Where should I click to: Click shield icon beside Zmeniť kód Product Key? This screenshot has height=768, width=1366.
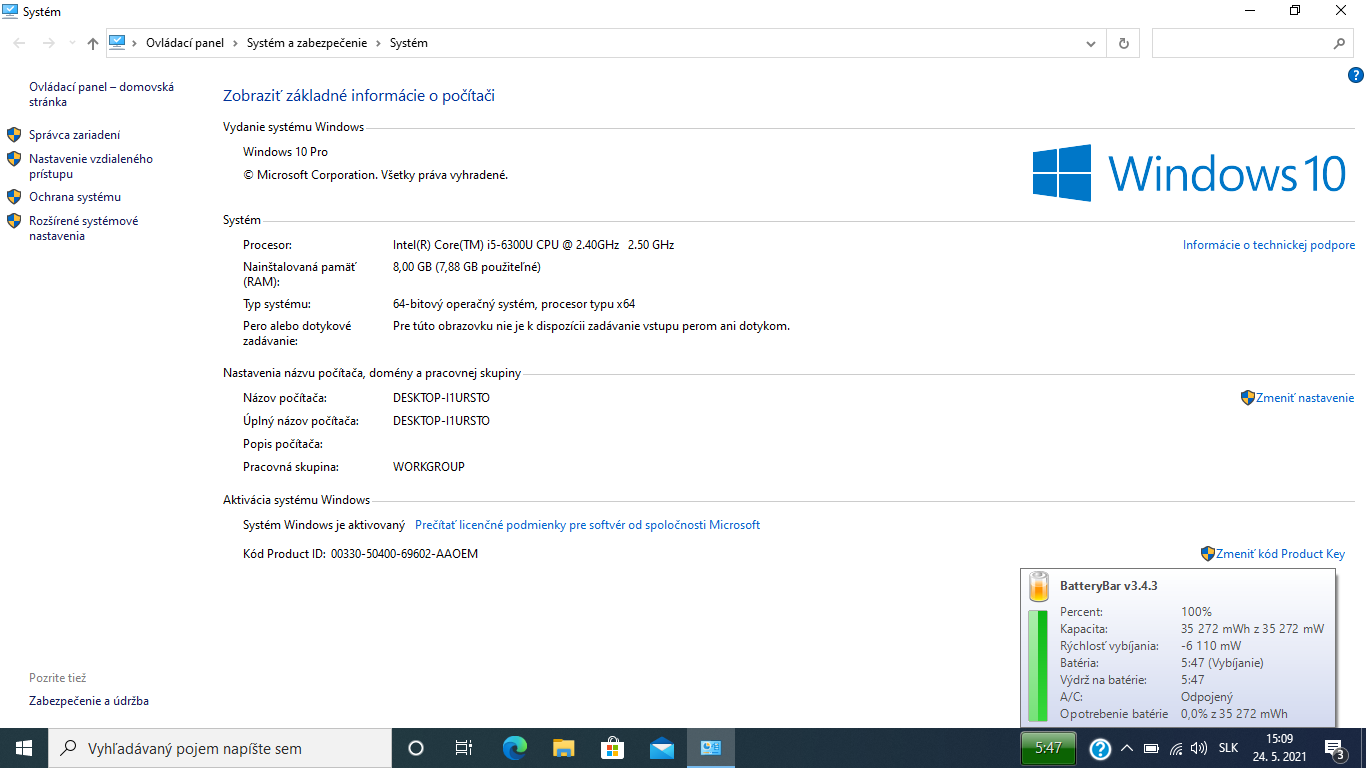pyautogui.click(x=1208, y=554)
